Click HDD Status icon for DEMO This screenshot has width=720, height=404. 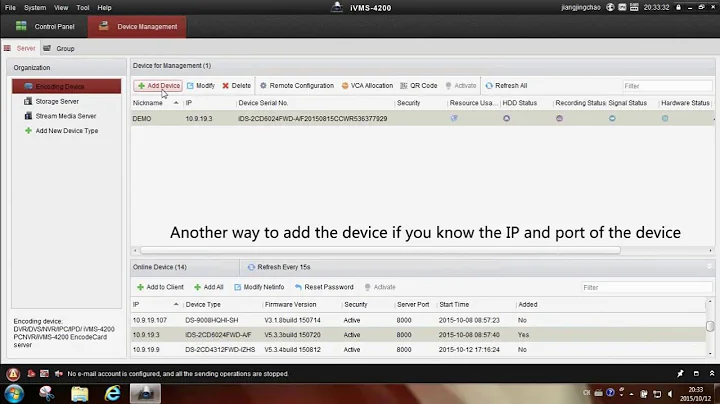[x=506, y=118]
